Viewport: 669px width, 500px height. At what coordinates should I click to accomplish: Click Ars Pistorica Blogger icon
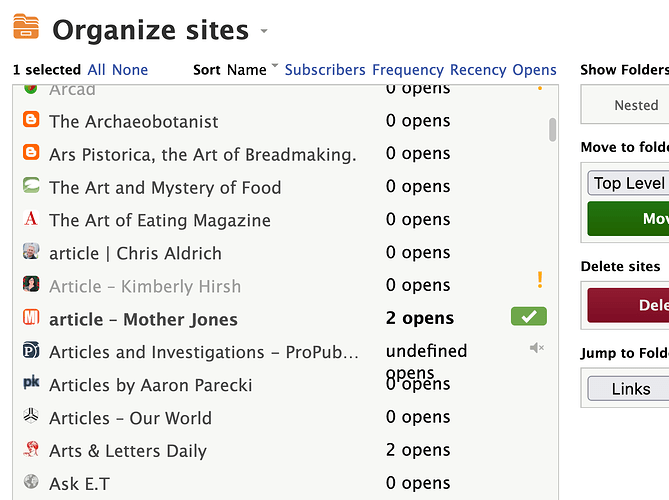point(31,152)
